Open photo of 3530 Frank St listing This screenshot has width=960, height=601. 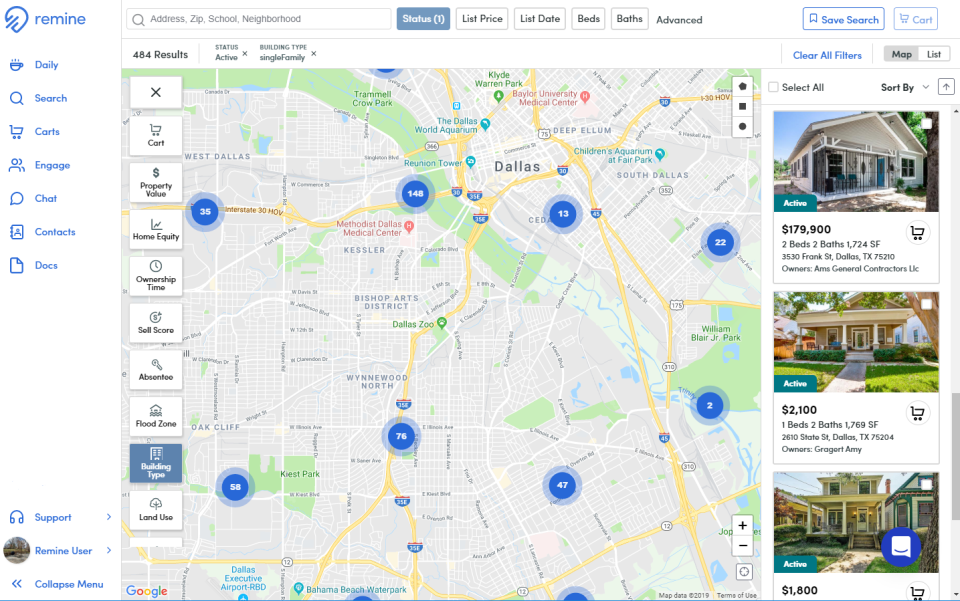[x=855, y=162]
